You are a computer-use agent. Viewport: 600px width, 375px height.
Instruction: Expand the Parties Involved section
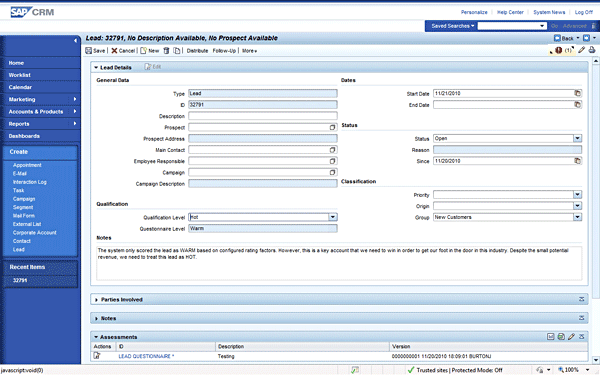click(96, 300)
